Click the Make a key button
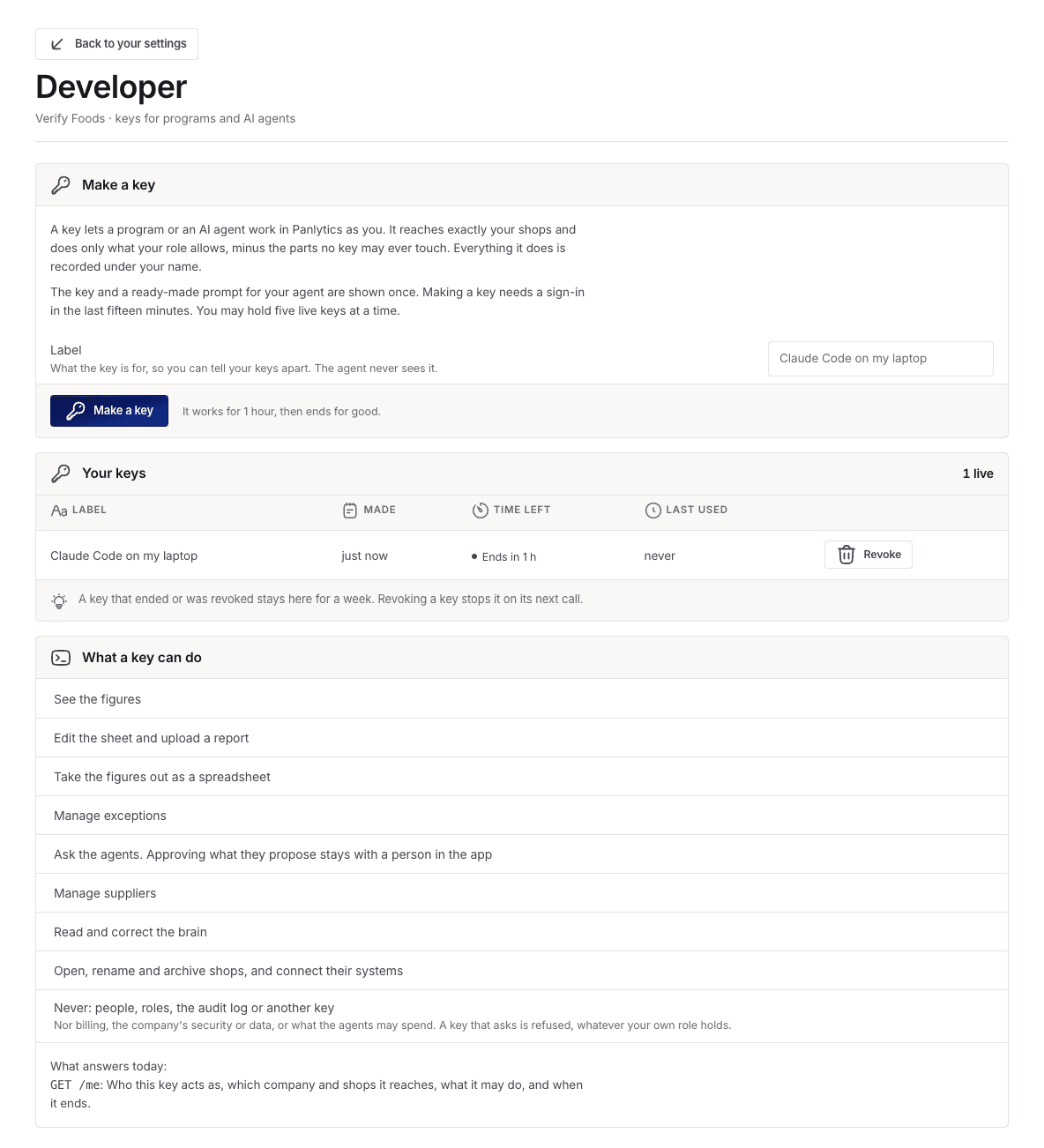 pyautogui.click(x=109, y=411)
